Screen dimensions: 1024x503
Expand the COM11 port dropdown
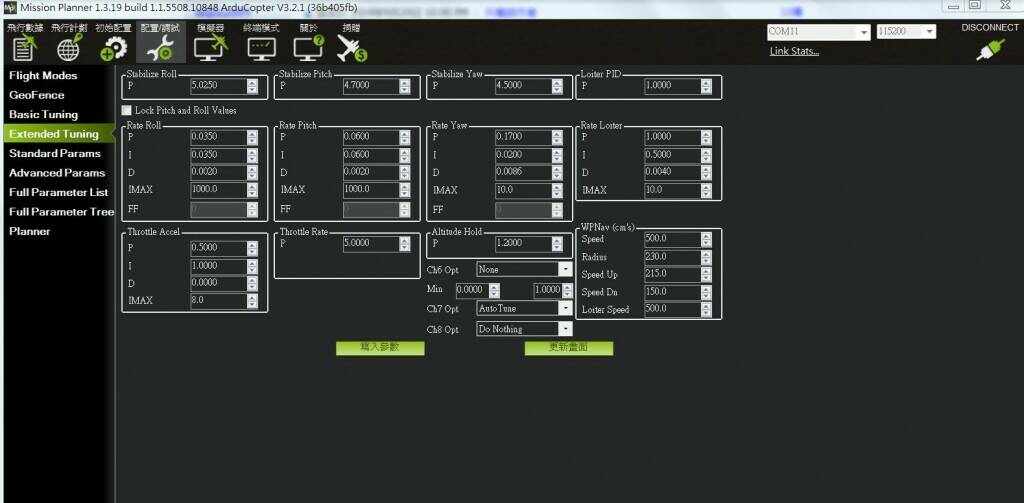[864, 32]
